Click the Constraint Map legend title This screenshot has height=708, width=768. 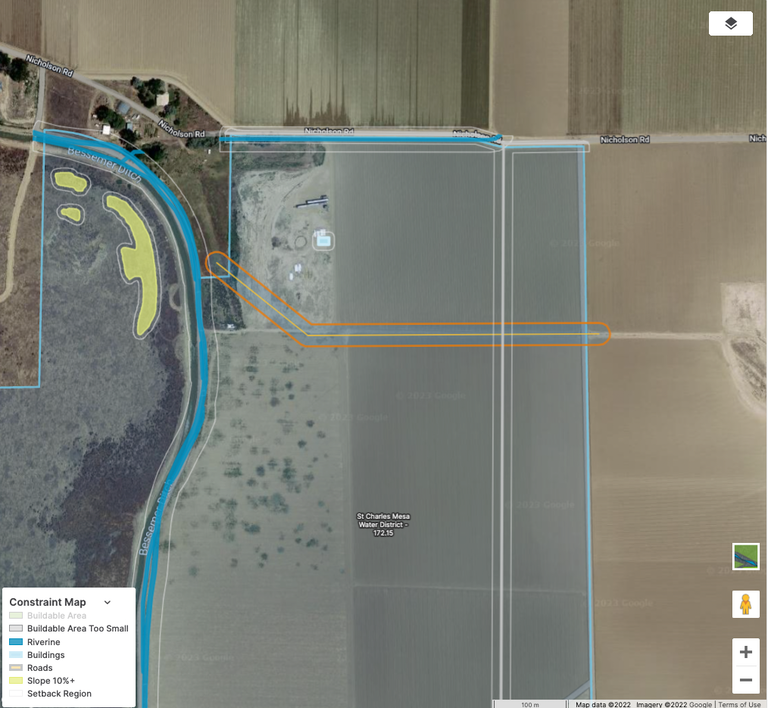[x=48, y=602]
